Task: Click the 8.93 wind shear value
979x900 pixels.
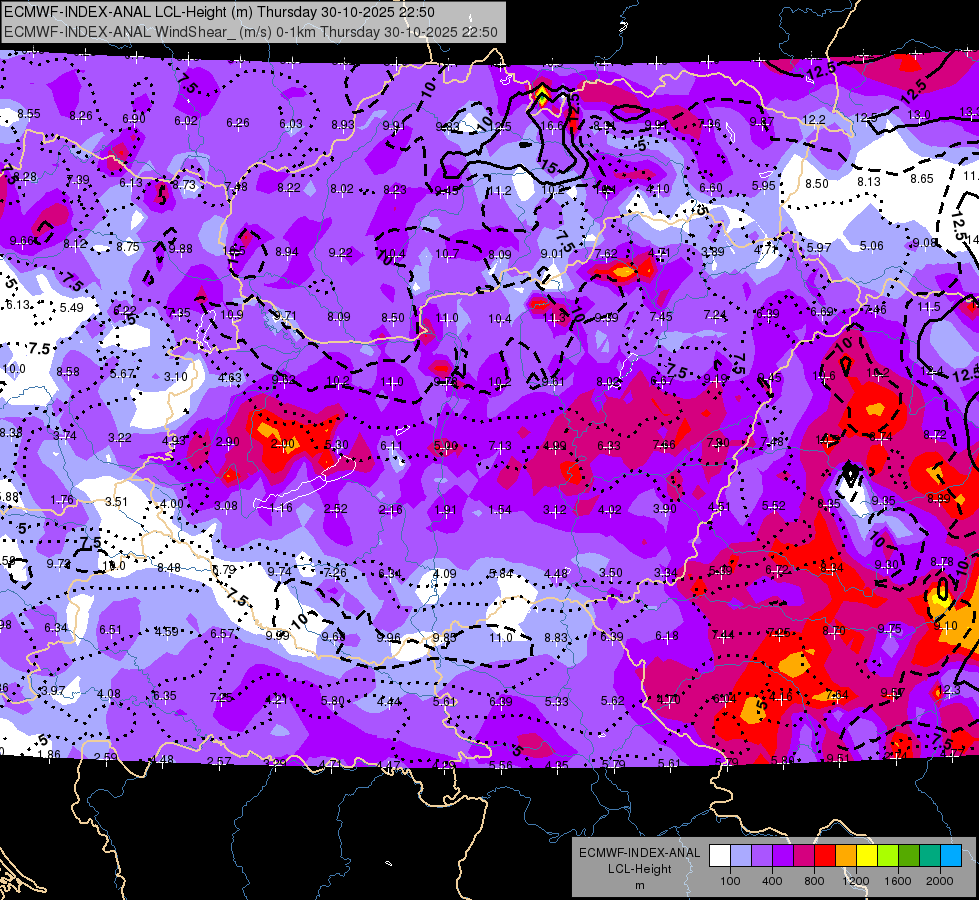Action: 343,125
